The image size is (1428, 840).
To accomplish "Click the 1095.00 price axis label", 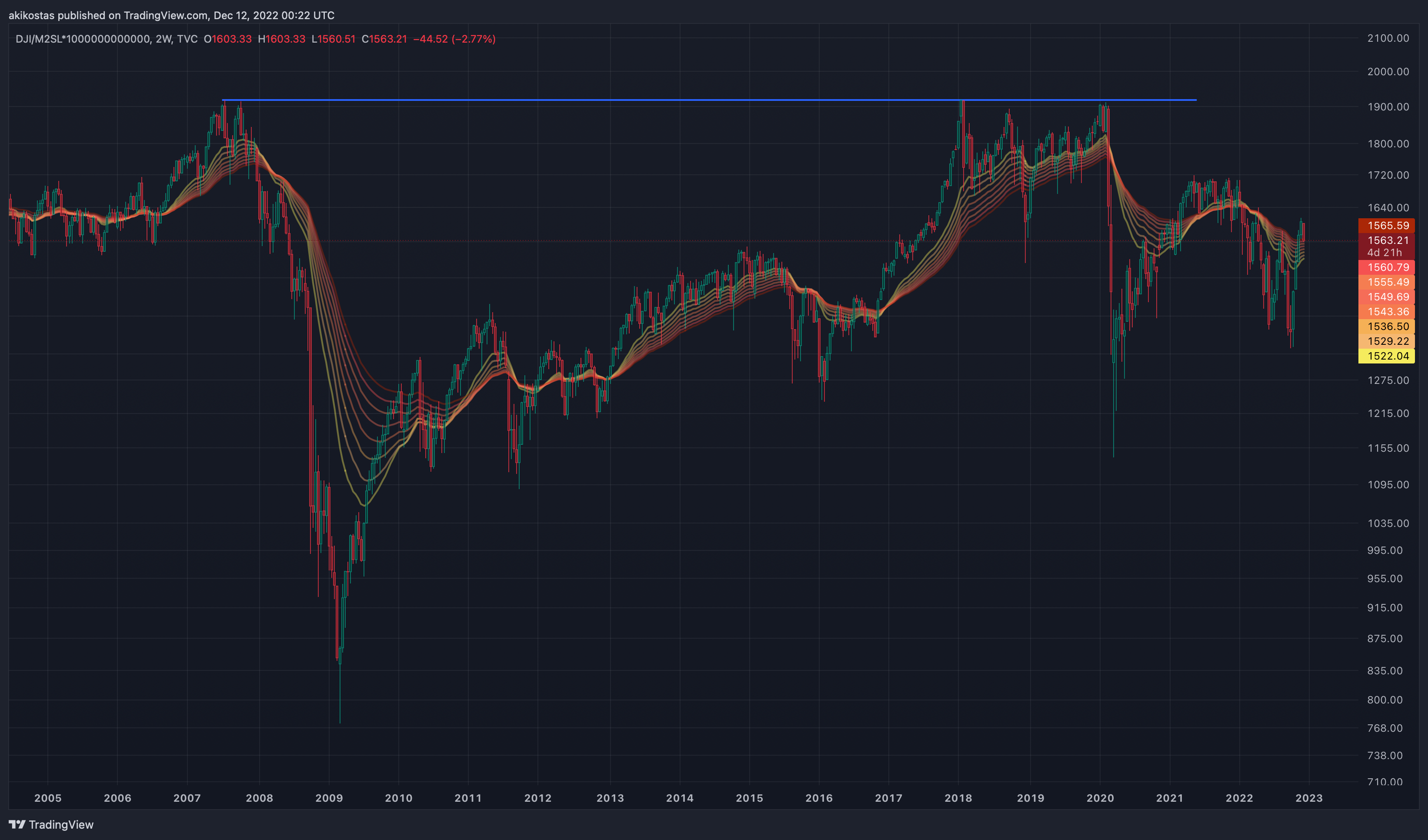I will (x=1388, y=485).
